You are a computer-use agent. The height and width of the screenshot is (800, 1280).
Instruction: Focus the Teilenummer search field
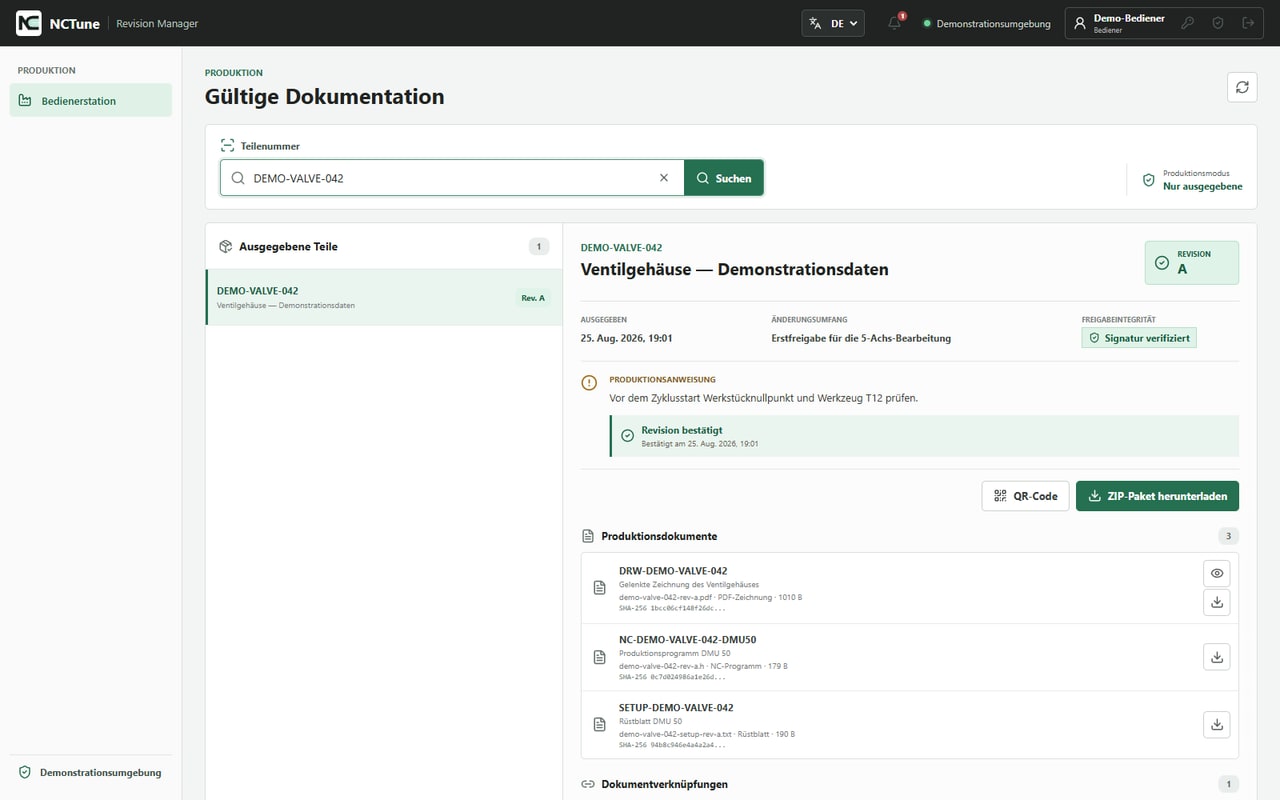[452, 178]
